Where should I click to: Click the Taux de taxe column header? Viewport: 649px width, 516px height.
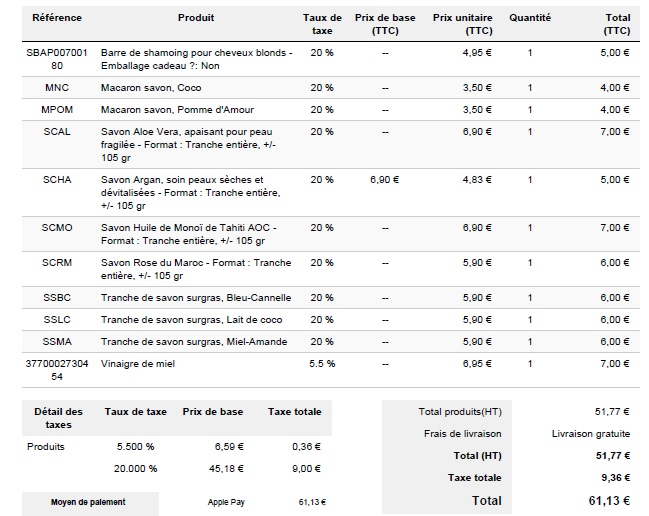click(x=322, y=24)
